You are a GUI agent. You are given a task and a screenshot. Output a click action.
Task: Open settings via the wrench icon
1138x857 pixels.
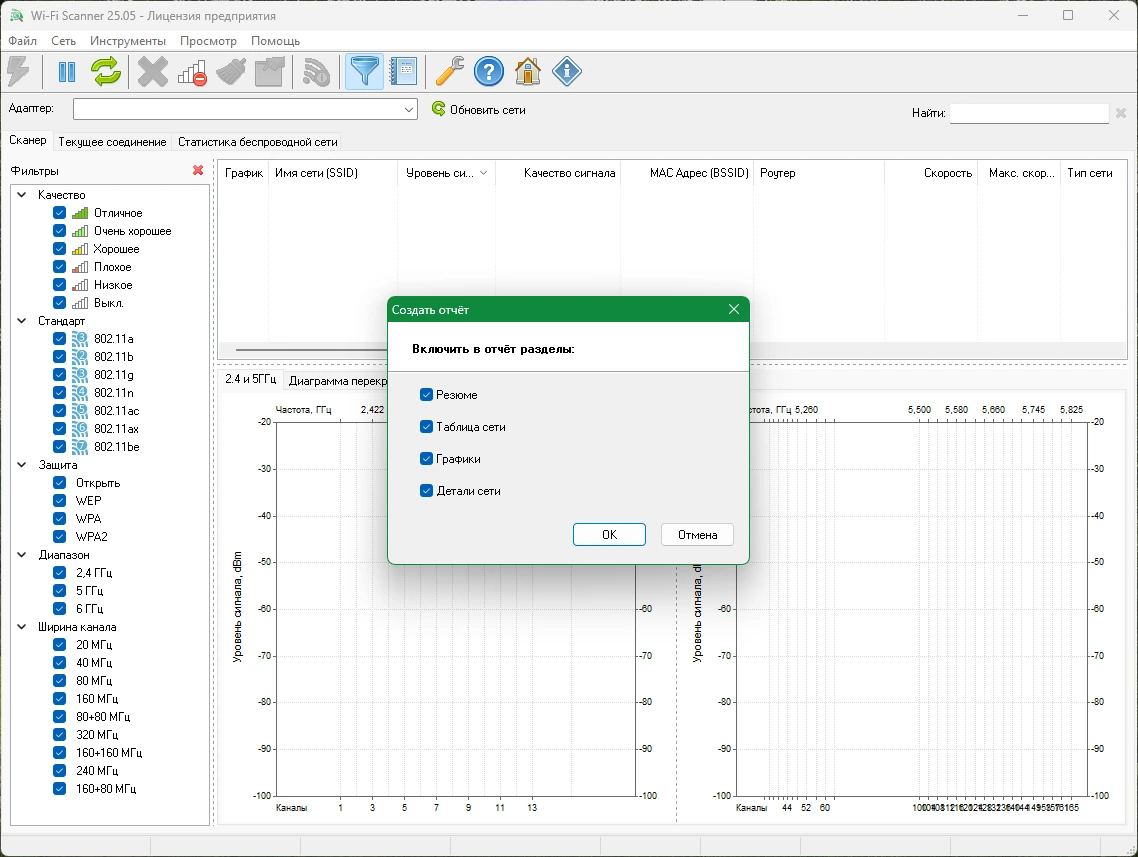[449, 72]
